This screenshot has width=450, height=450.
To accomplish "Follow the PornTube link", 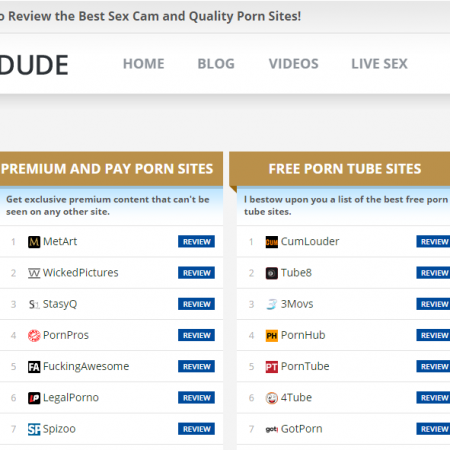I will 305,366.
